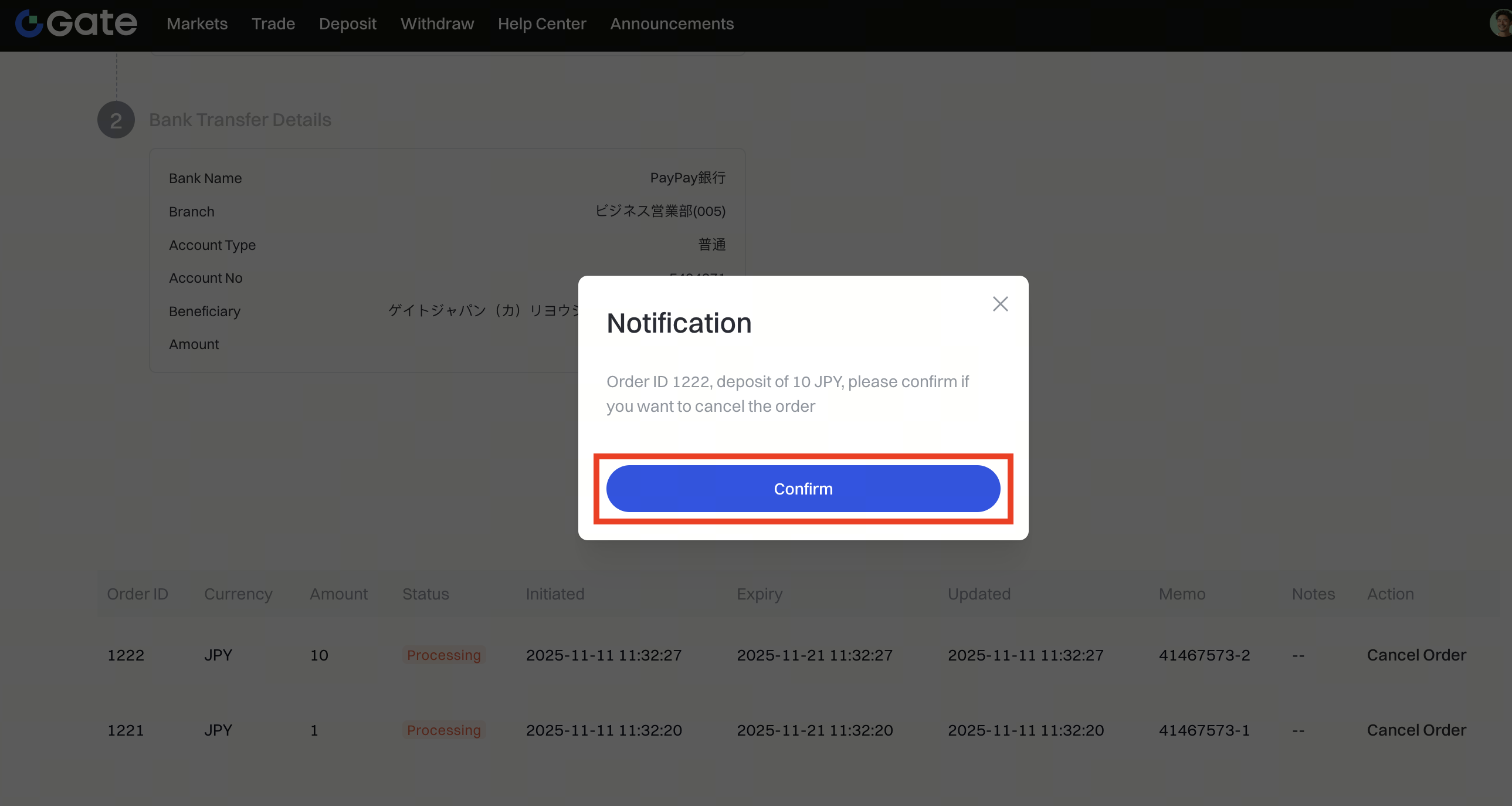Go to the Withdraw page

437,23
